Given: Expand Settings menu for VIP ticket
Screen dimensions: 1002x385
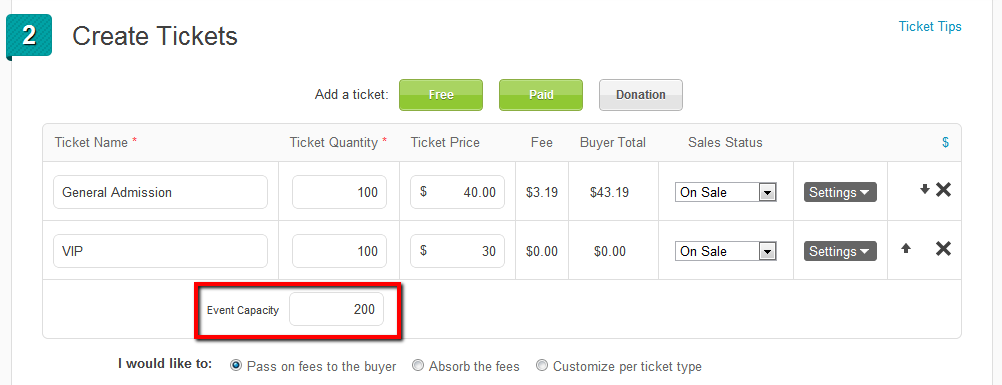Looking at the screenshot, I should pyautogui.click(x=840, y=251).
